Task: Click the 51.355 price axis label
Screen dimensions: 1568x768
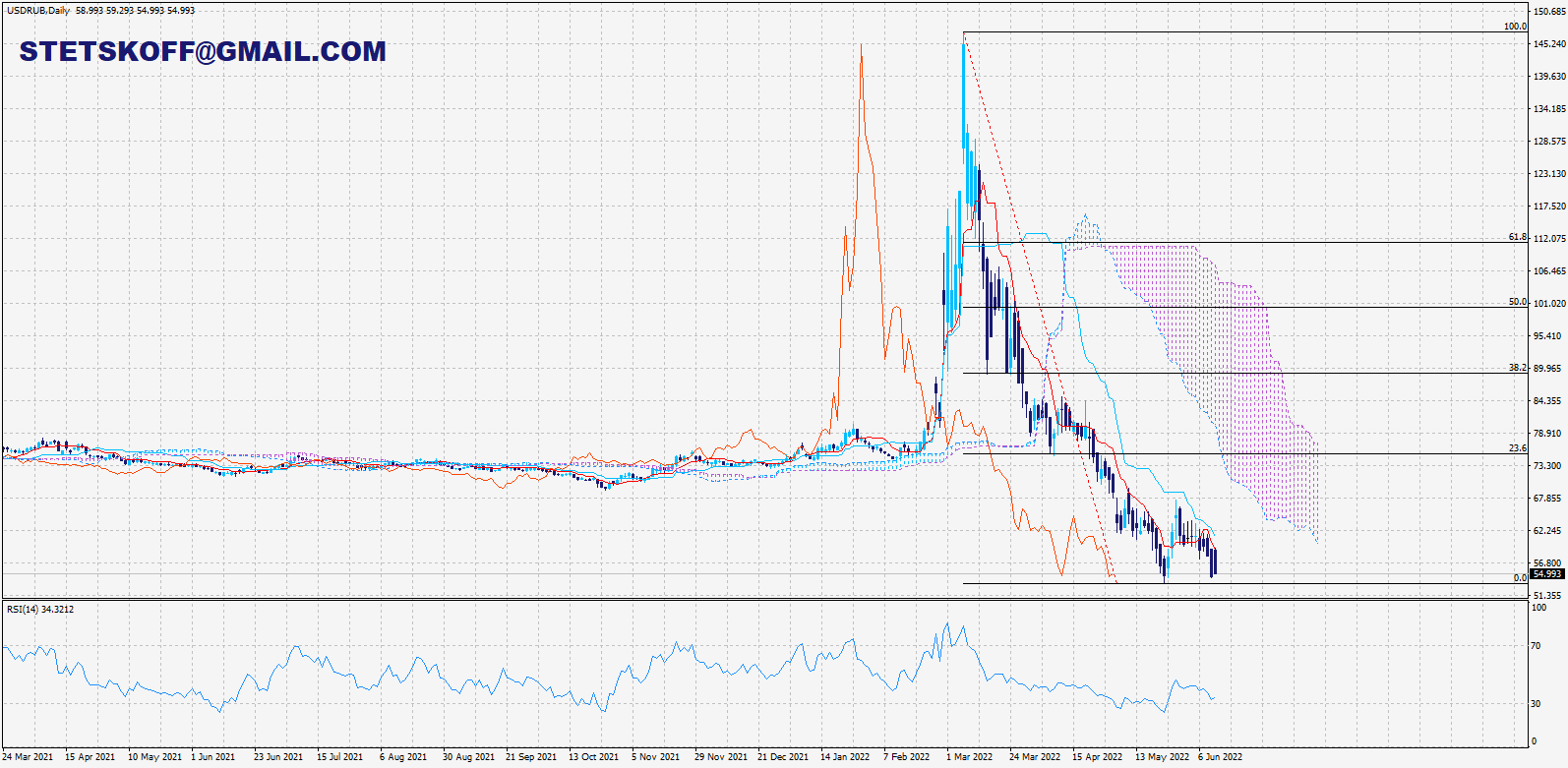Action: pyautogui.click(x=1547, y=596)
